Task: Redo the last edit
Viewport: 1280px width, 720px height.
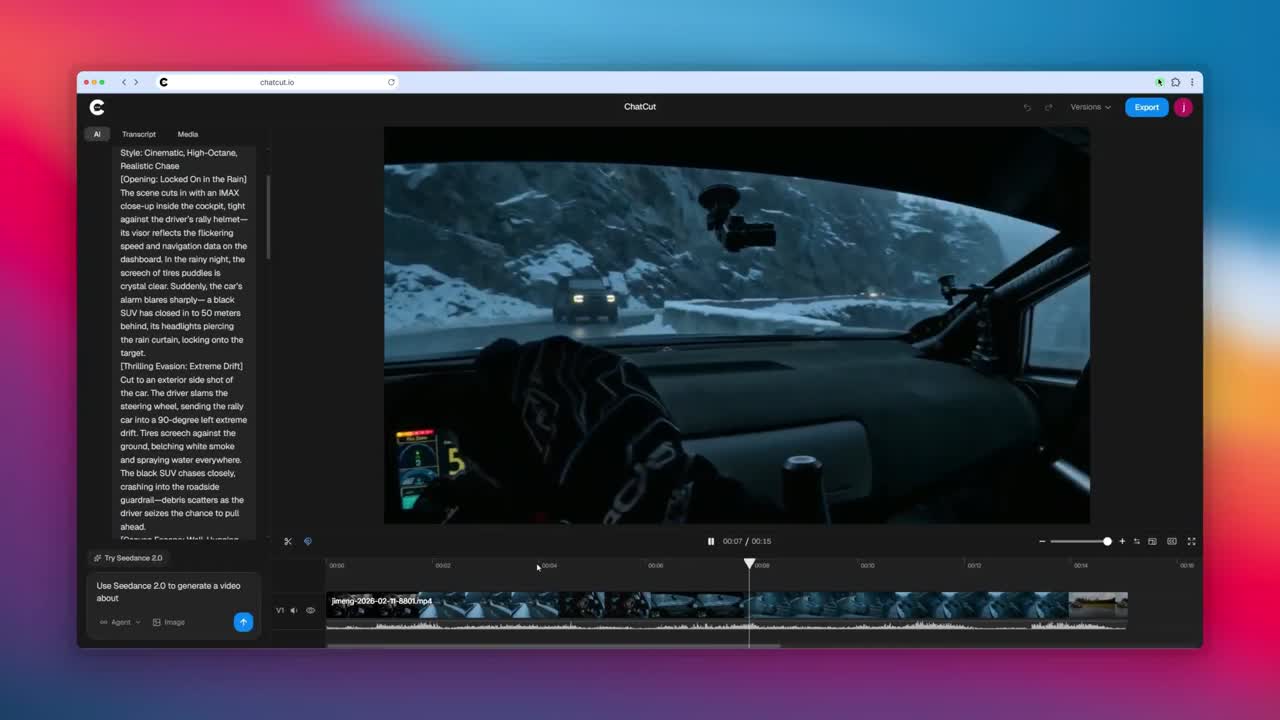Action: pyautogui.click(x=1048, y=107)
